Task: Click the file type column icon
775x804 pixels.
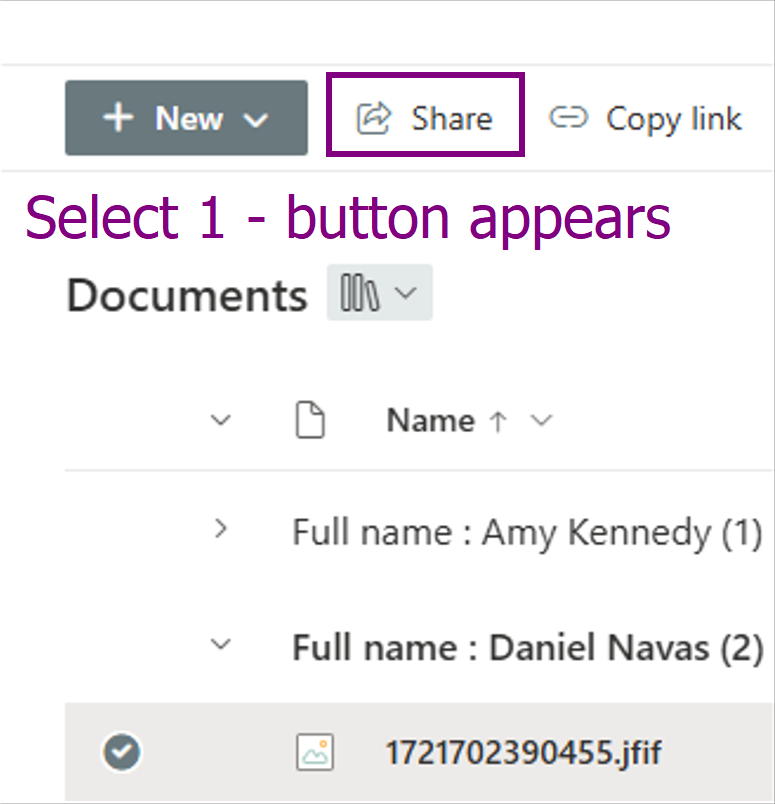Action: [x=310, y=420]
